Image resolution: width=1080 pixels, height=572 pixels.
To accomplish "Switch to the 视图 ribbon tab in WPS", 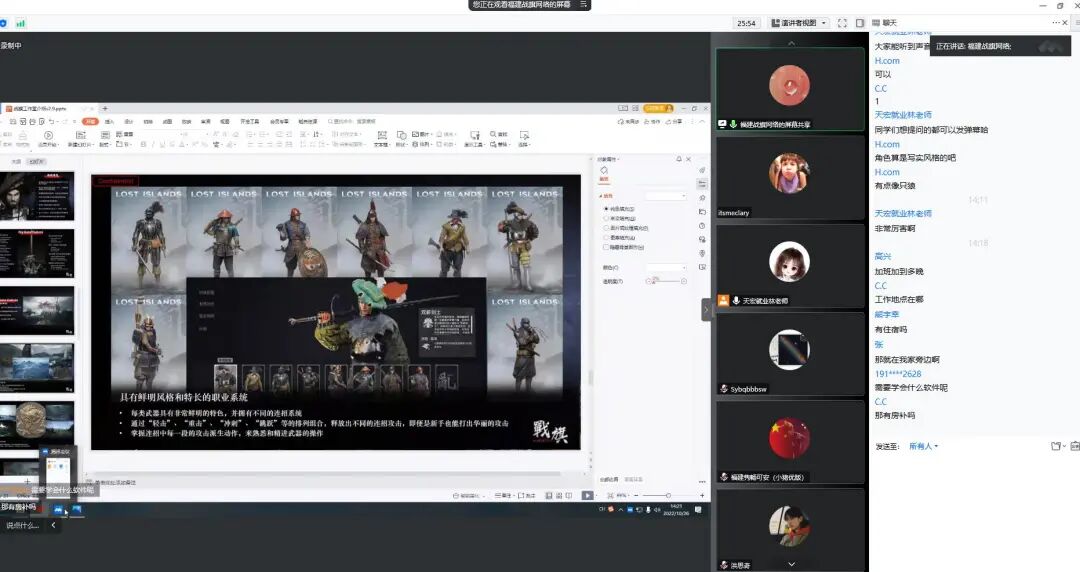I will pos(225,121).
